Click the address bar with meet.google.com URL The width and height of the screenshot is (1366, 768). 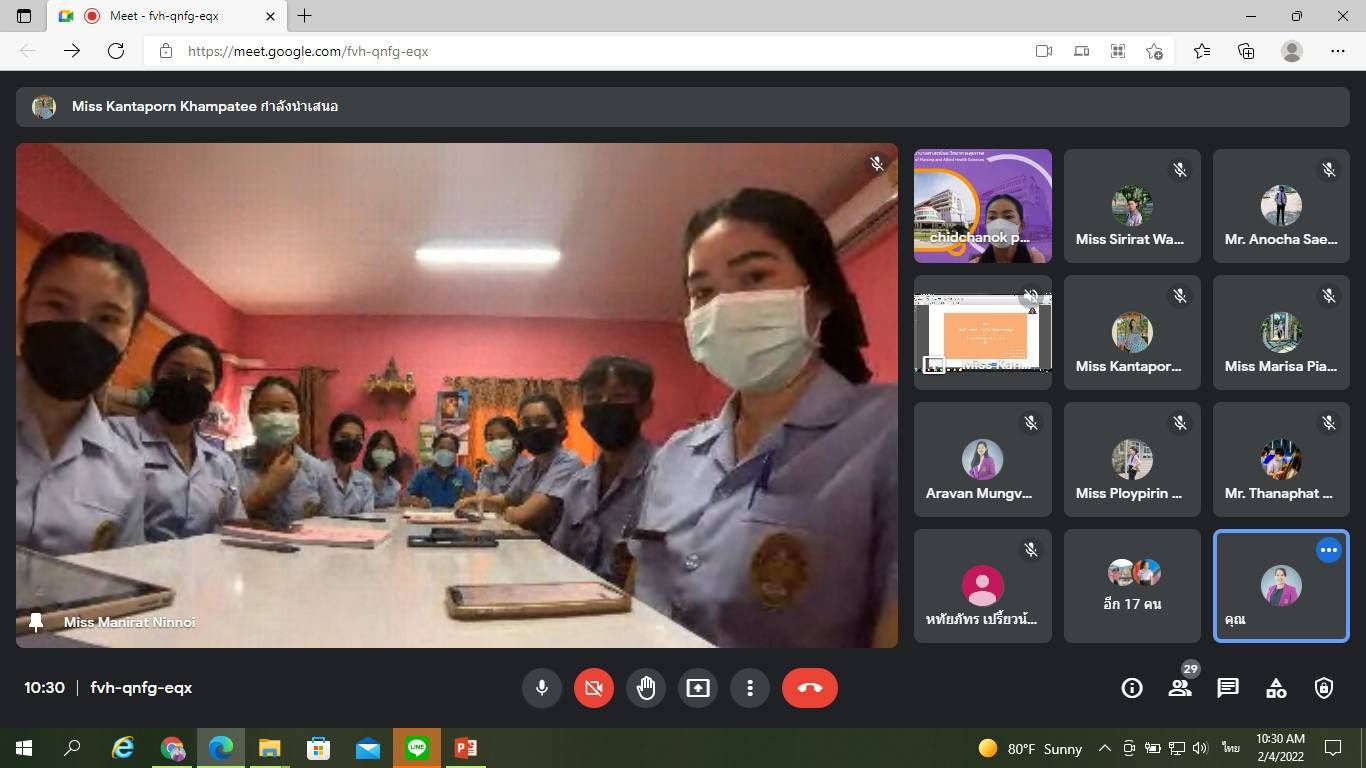[600, 51]
